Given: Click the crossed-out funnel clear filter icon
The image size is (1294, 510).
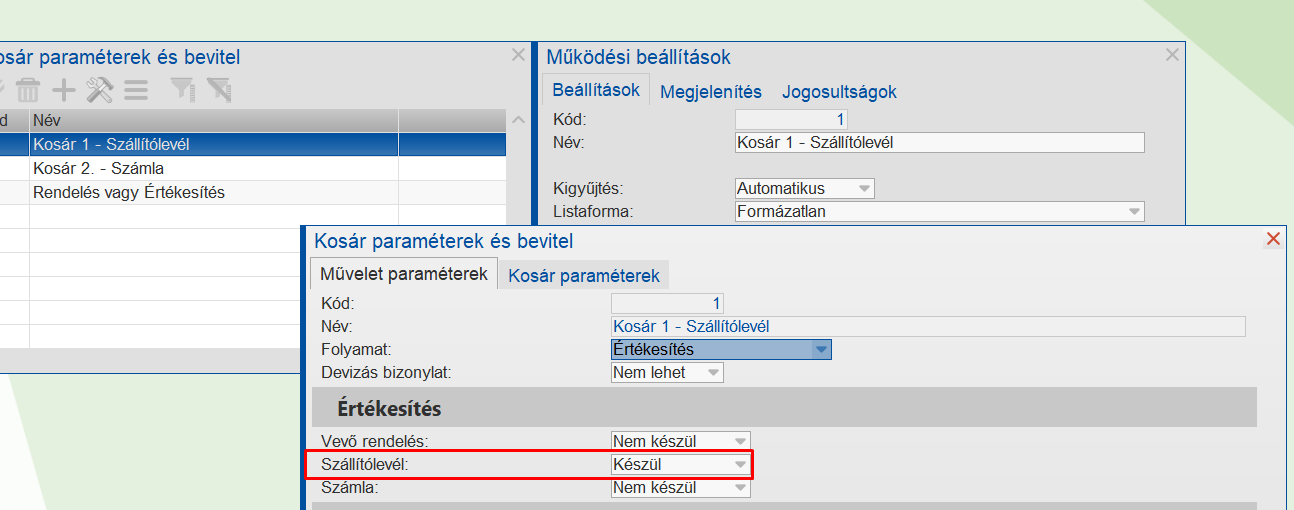Looking at the screenshot, I should click(218, 91).
